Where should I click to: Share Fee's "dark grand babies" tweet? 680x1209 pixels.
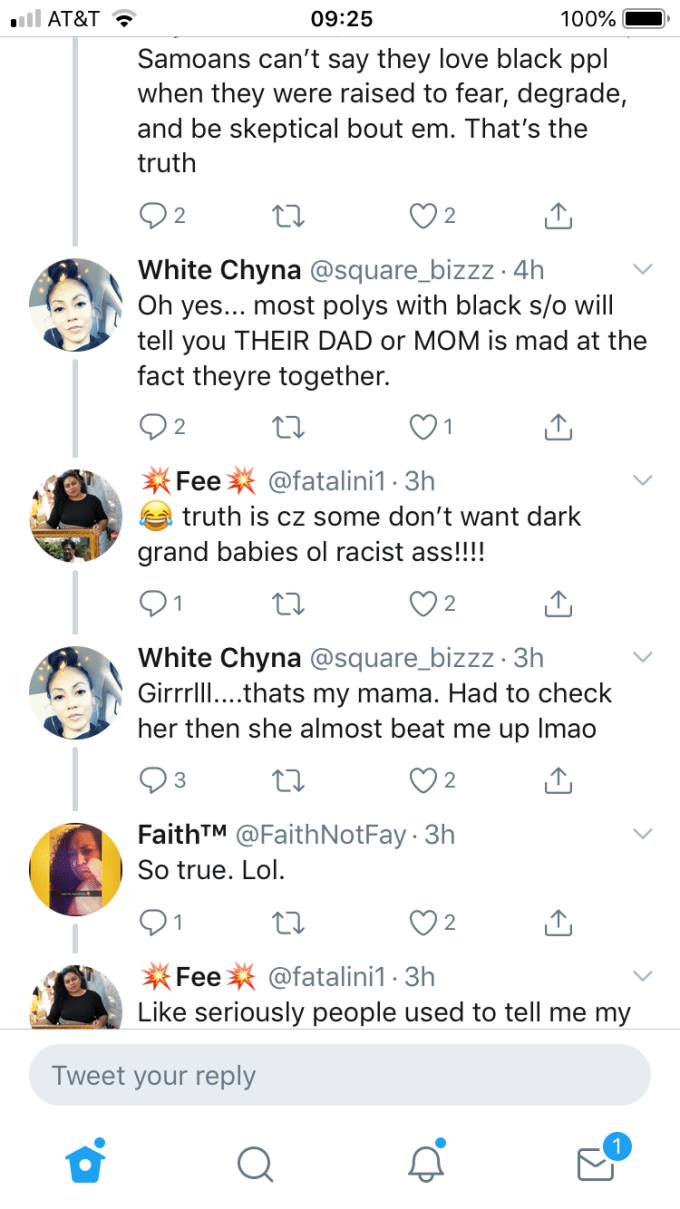[x=559, y=603]
